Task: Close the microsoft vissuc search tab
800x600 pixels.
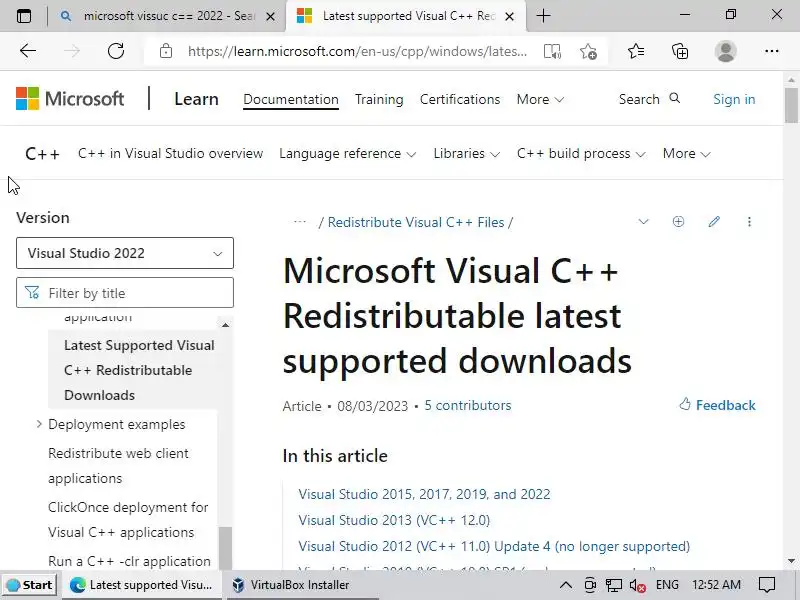Action: (271, 16)
